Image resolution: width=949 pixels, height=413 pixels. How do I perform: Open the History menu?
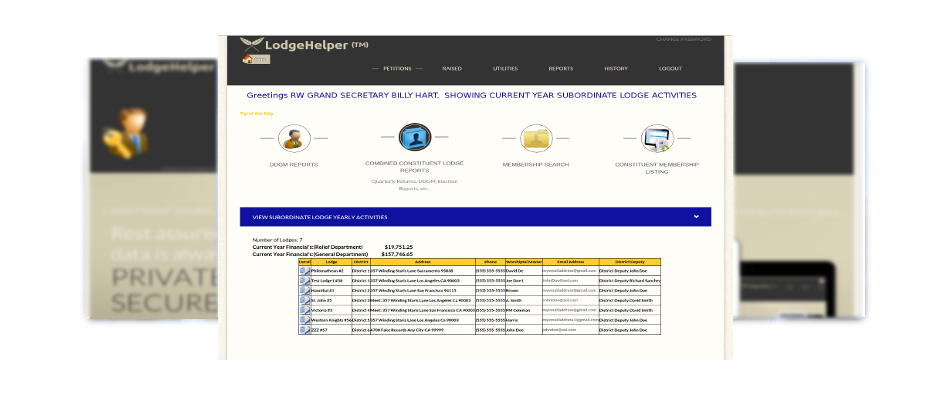tap(616, 69)
